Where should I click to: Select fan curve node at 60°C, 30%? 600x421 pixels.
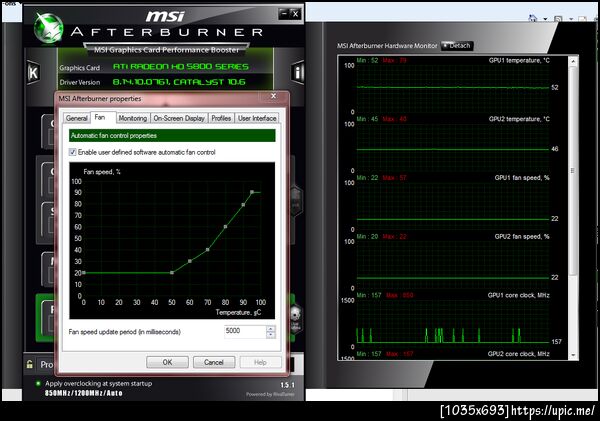(190, 261)
